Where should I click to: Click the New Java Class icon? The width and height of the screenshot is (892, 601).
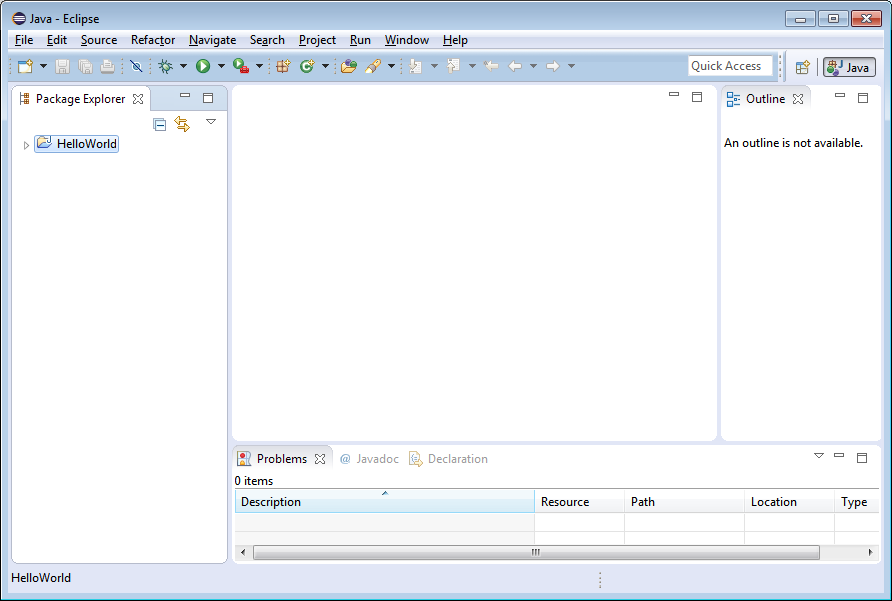[x=307, y=67]
